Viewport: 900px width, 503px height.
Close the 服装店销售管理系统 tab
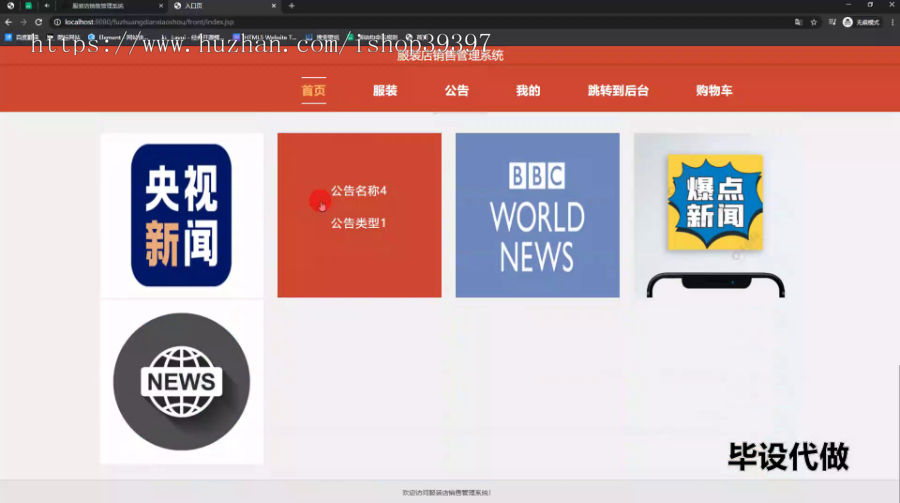[x=161, y=6]
